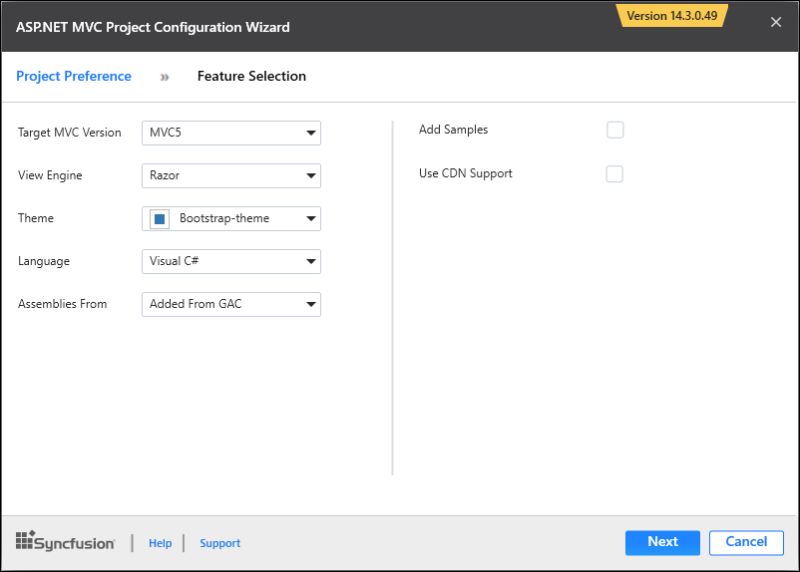Click the Add Samples label
Screen dimensions: 800x572
click(453, 130)
